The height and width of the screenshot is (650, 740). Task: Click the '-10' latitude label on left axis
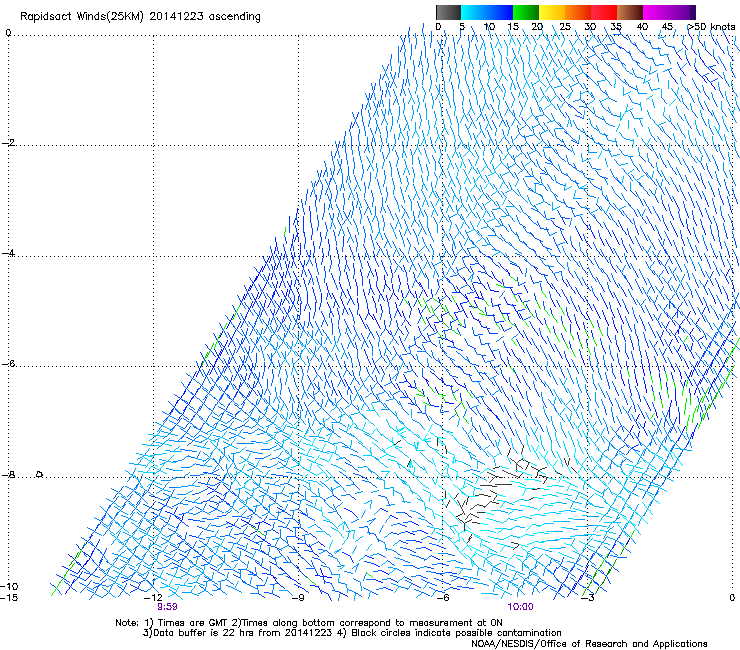(x=9, y=586)
